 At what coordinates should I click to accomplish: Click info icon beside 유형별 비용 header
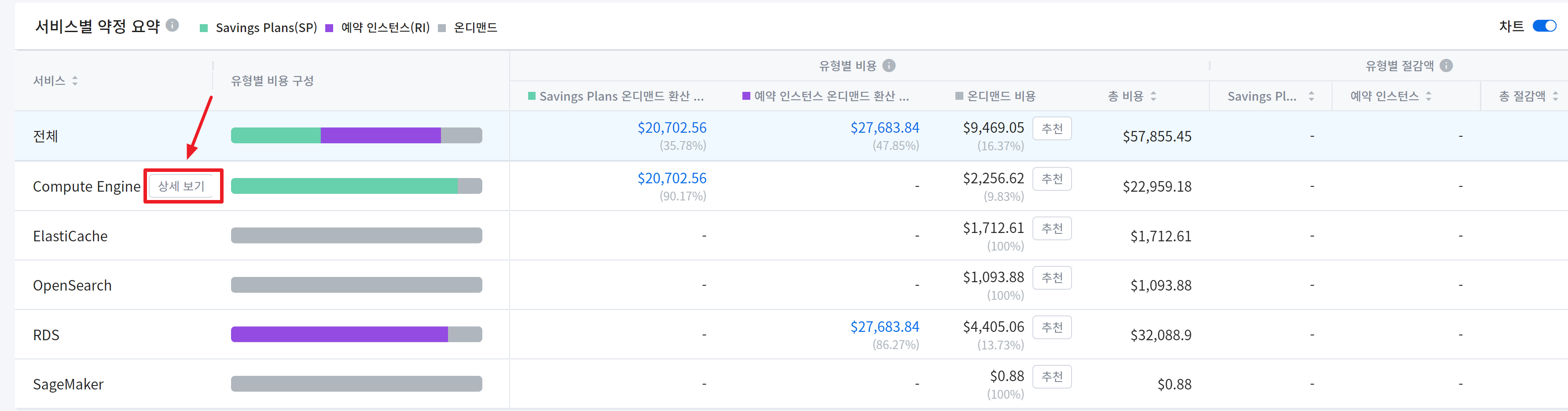889,65
